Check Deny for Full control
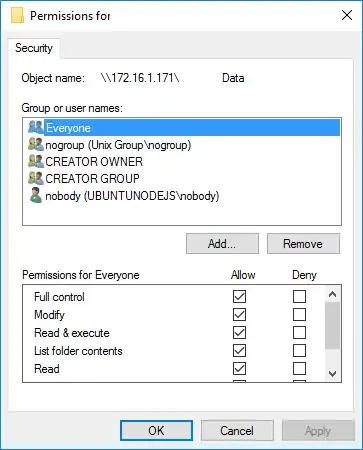Image resolution: width=363 pixels, height=450 pixels. click(299, 296)
